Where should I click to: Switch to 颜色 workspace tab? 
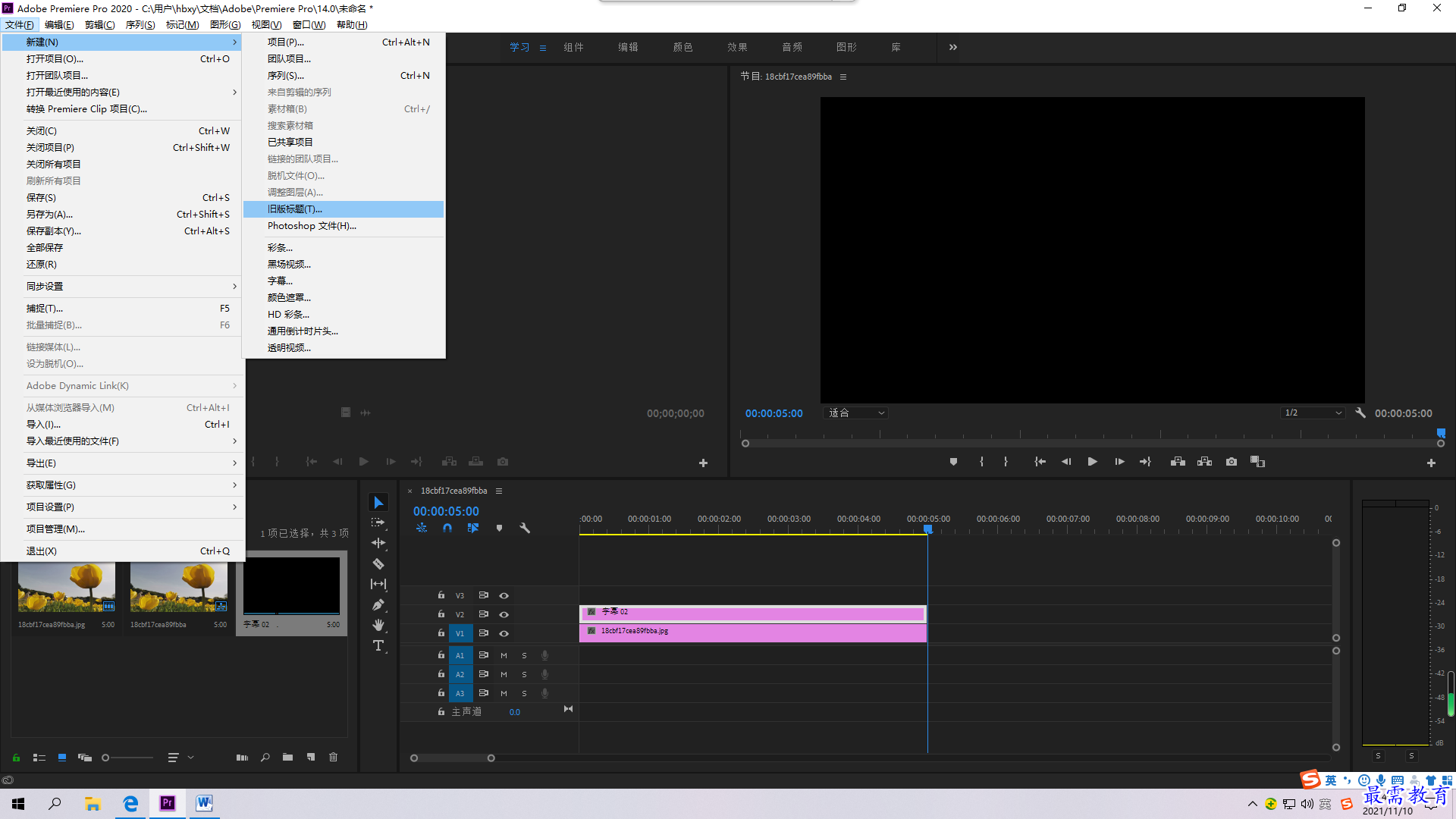682,47
